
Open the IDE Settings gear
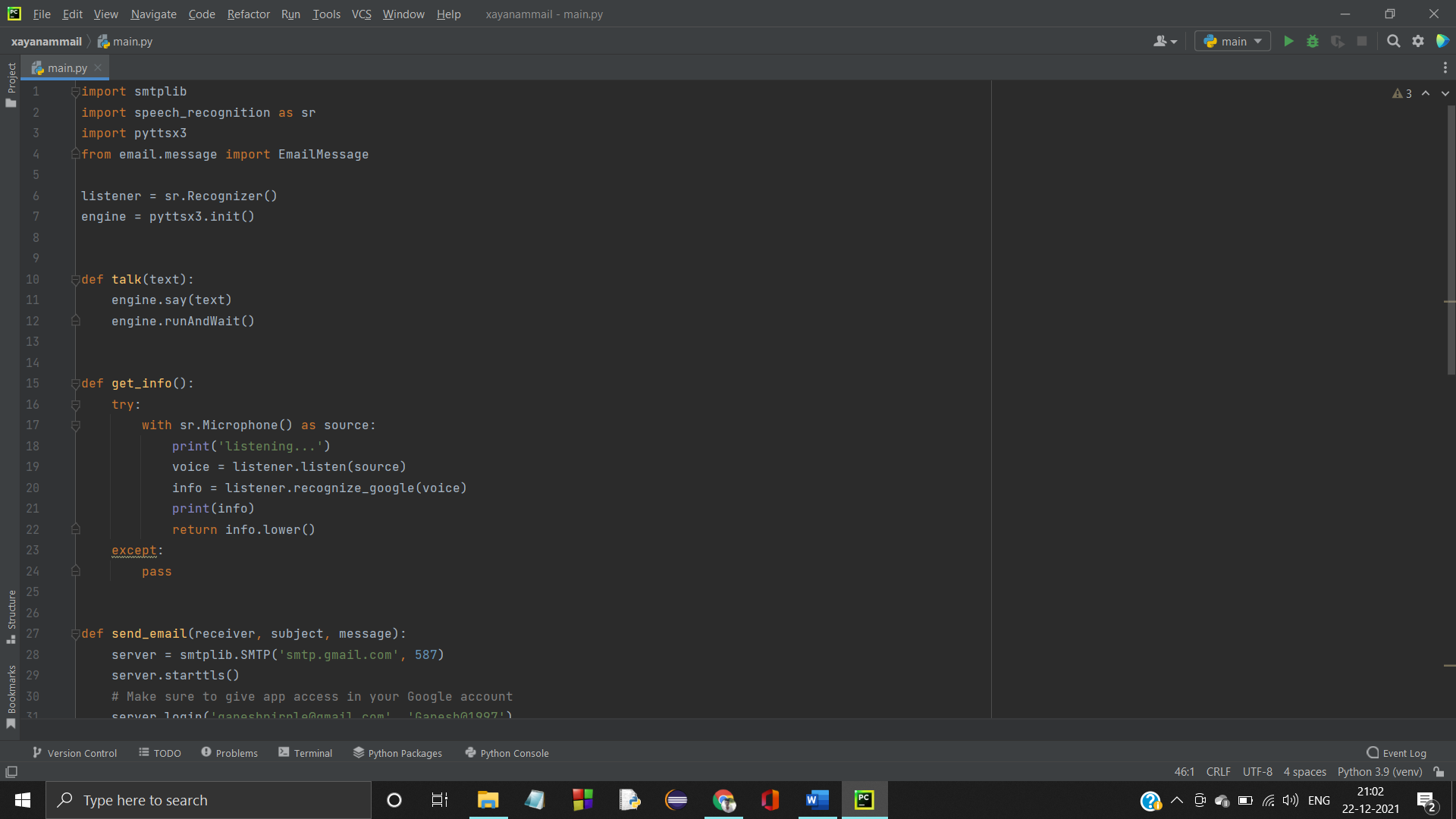pyautogui.click(x=1418, y=41)
